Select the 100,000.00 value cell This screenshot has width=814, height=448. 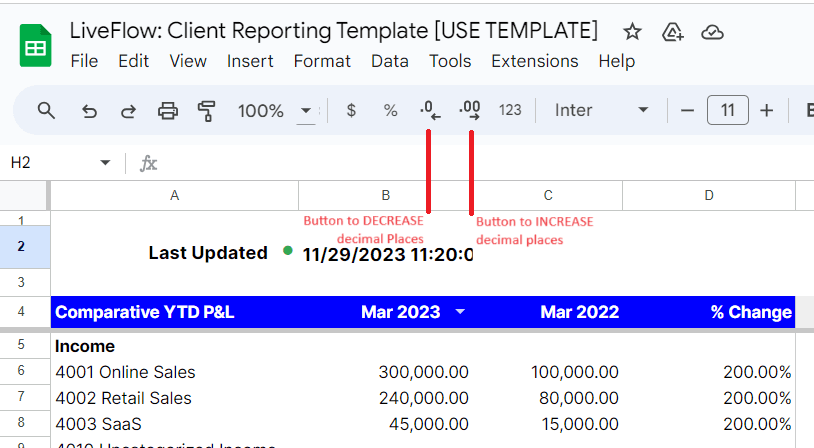pyautogui.click(x=548, y=372)
